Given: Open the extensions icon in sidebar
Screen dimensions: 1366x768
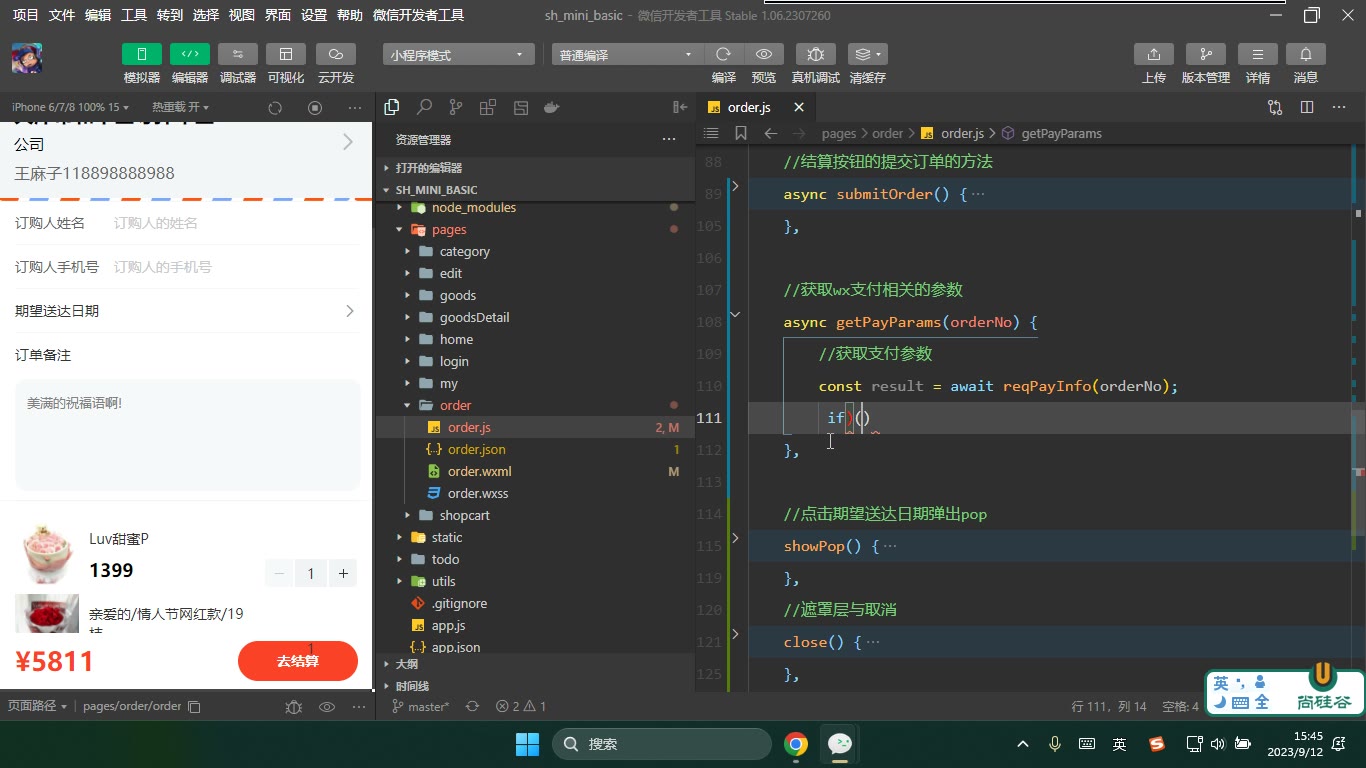Looking at the screenshot, I should (488, 107).
